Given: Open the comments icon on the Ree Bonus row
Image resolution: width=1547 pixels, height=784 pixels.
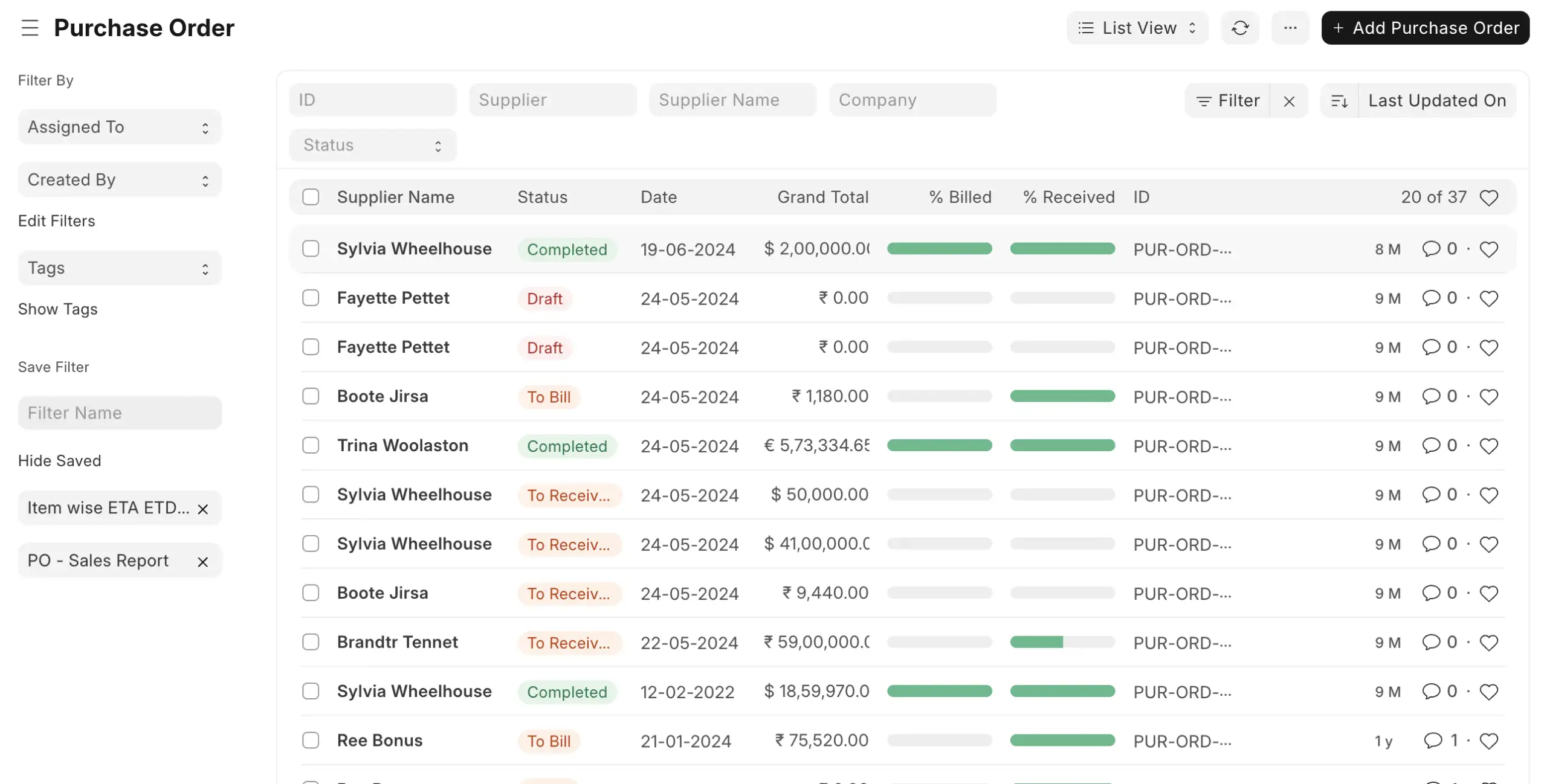Looking at the screenshot, I should pyautogui.click(x=1432, y=741).
